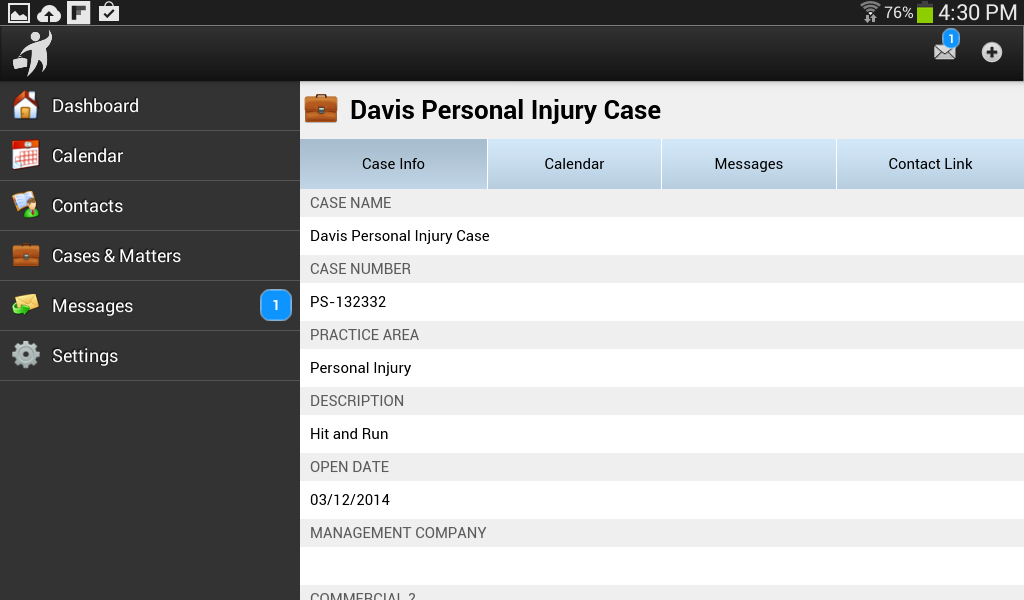Viewport: 1024px width, 600px height.
Task: Open Settings via the gear icon
Action: [x=25, y=355]
